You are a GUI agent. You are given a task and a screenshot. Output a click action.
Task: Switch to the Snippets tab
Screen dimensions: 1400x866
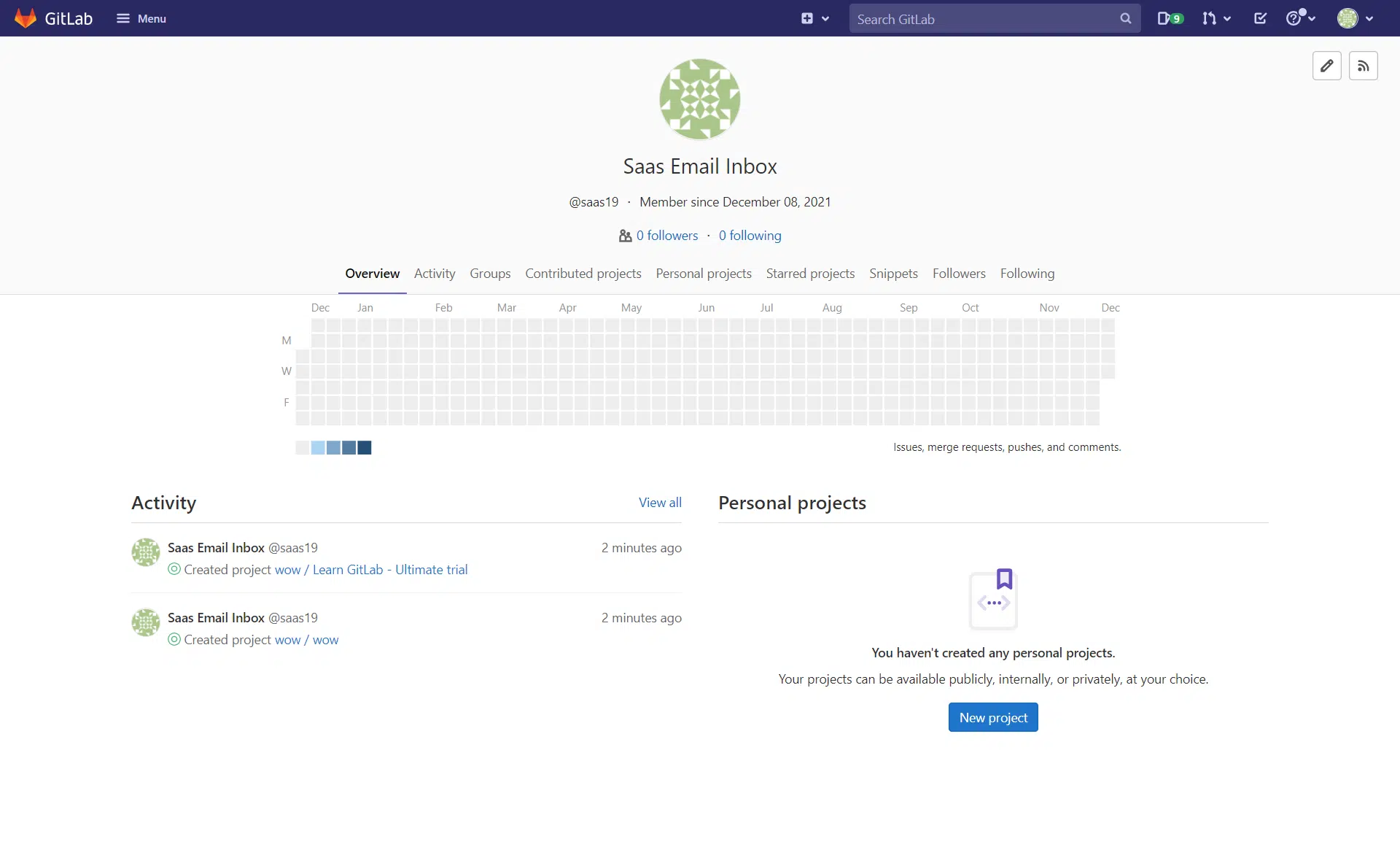point(893,274)
